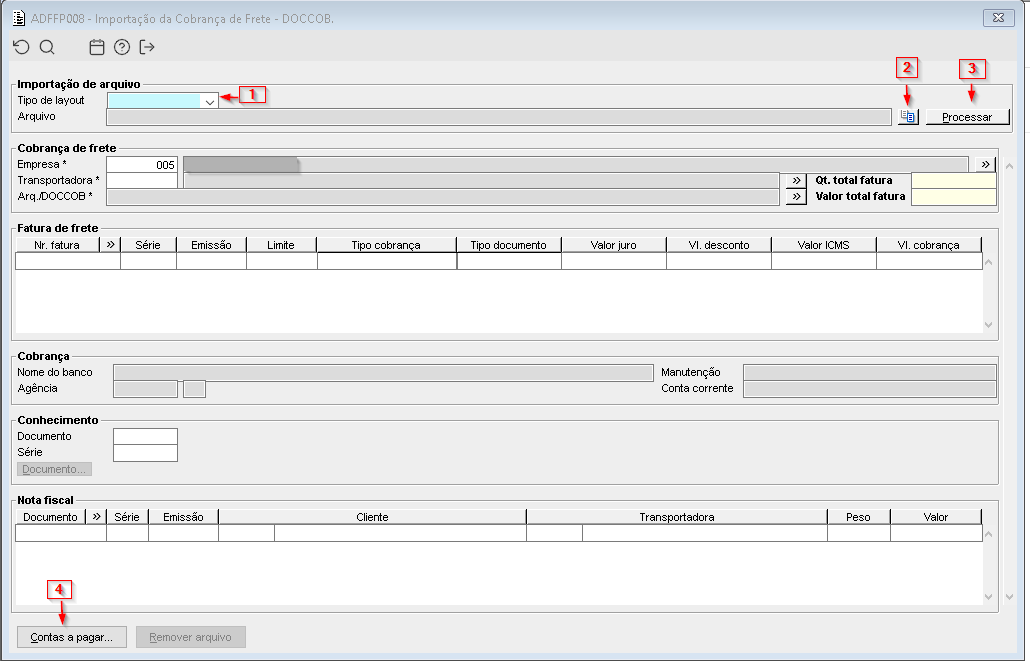Click the main panel scrollbar up arrow

click(1010, 166)
